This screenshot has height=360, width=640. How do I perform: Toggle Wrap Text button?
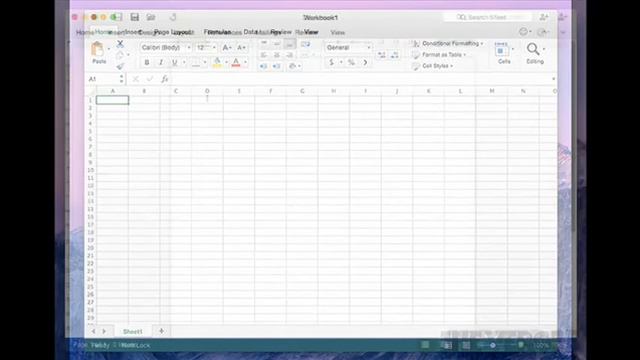(x=305, y=44)
